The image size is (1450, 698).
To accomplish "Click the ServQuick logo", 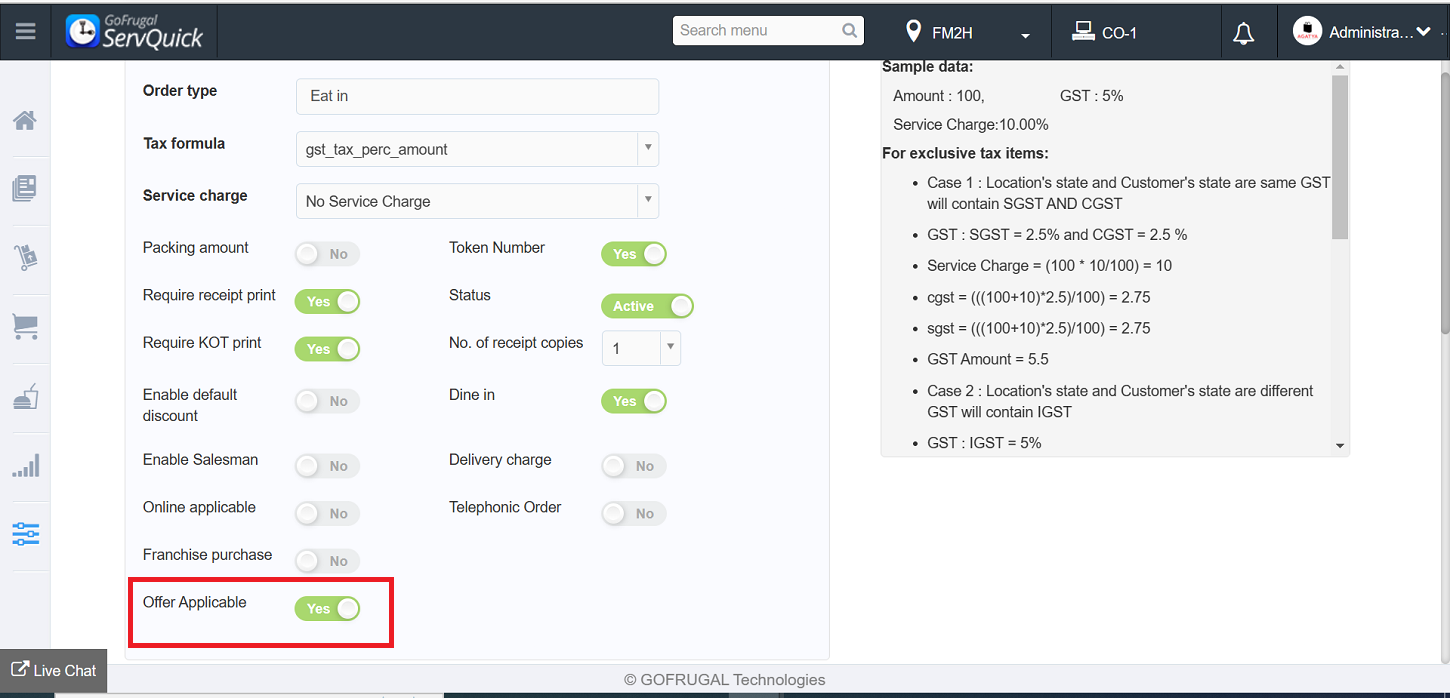I will (135, 31).
